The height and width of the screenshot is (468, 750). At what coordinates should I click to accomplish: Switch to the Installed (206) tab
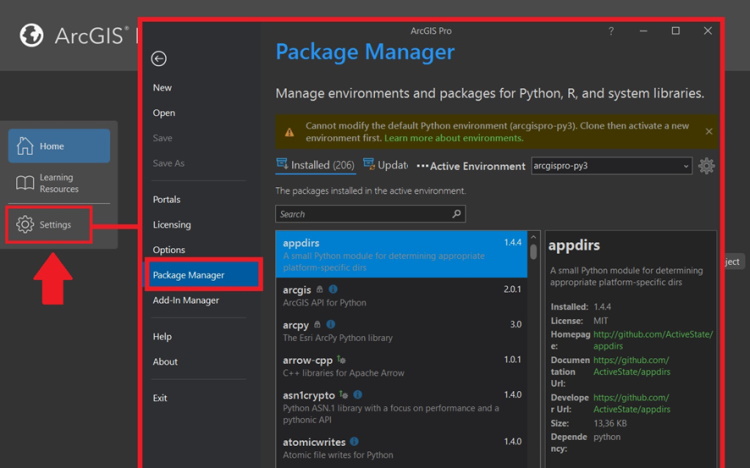pos(315,165)
